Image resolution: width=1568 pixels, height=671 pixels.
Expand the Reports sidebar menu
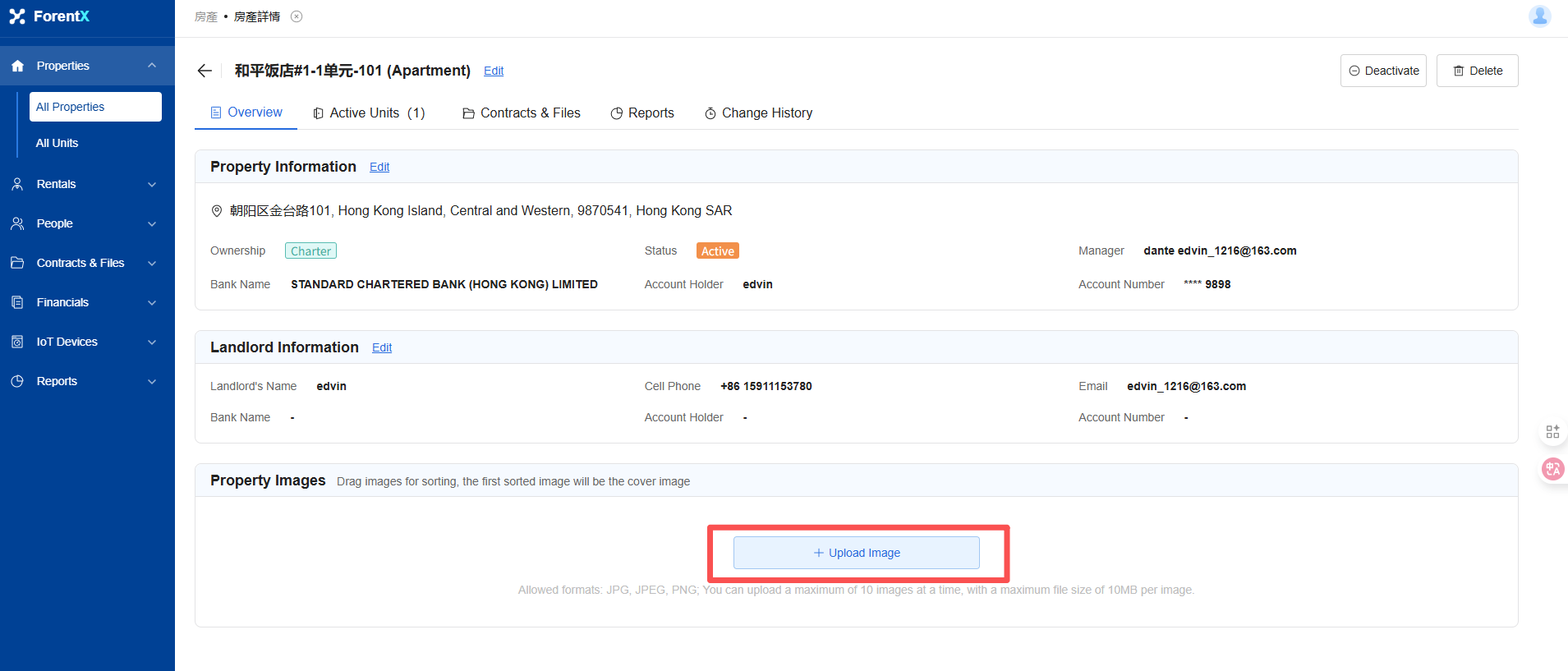152,381
